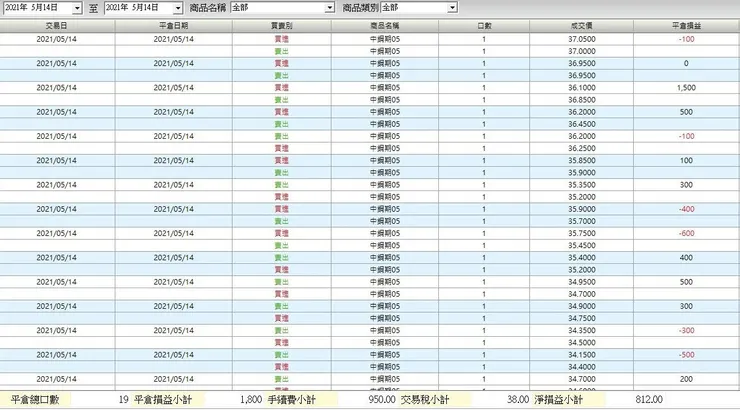This screenshot has height=410, width=740.
Task: Select the price cell 36.2500
Action: pos(581,149)
